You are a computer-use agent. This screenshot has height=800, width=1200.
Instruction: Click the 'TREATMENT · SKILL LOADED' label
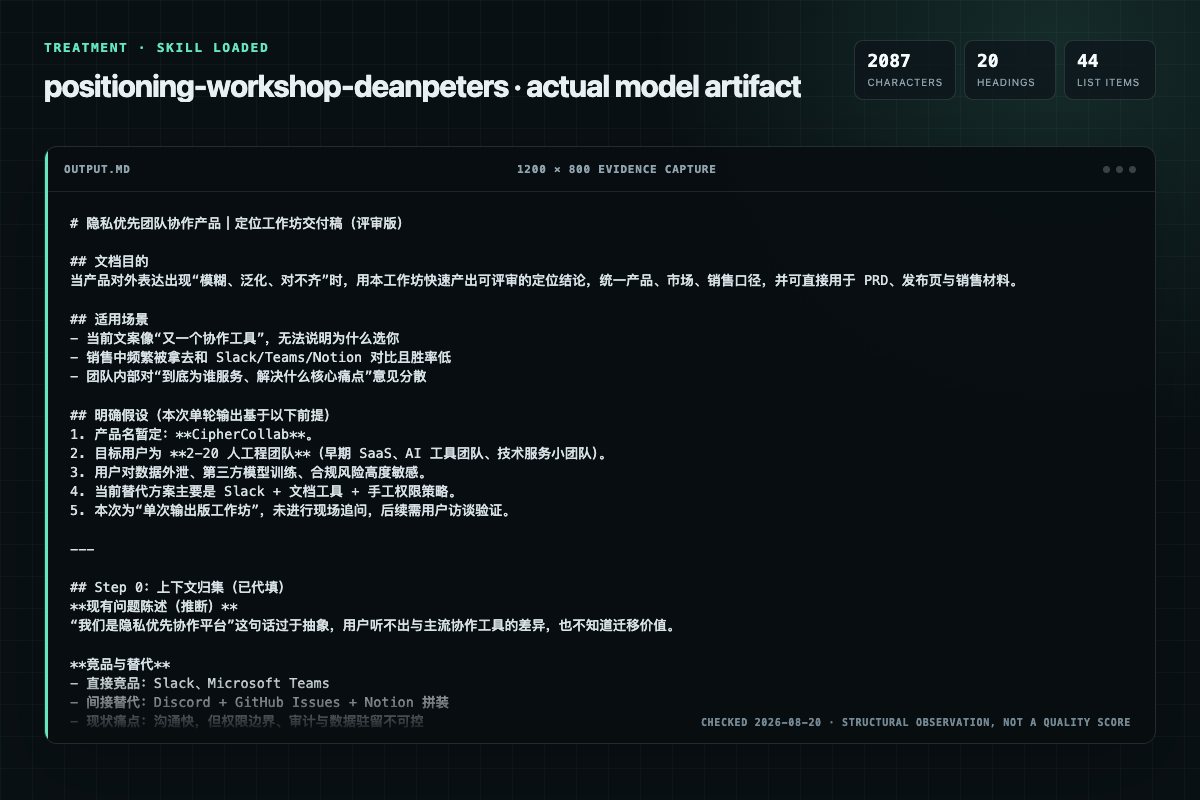(156, 47)
